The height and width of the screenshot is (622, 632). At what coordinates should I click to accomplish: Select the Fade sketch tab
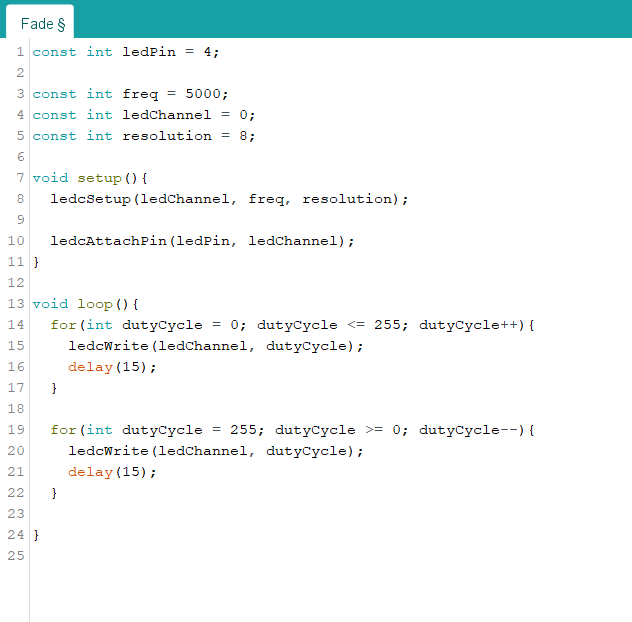point(42,23)
